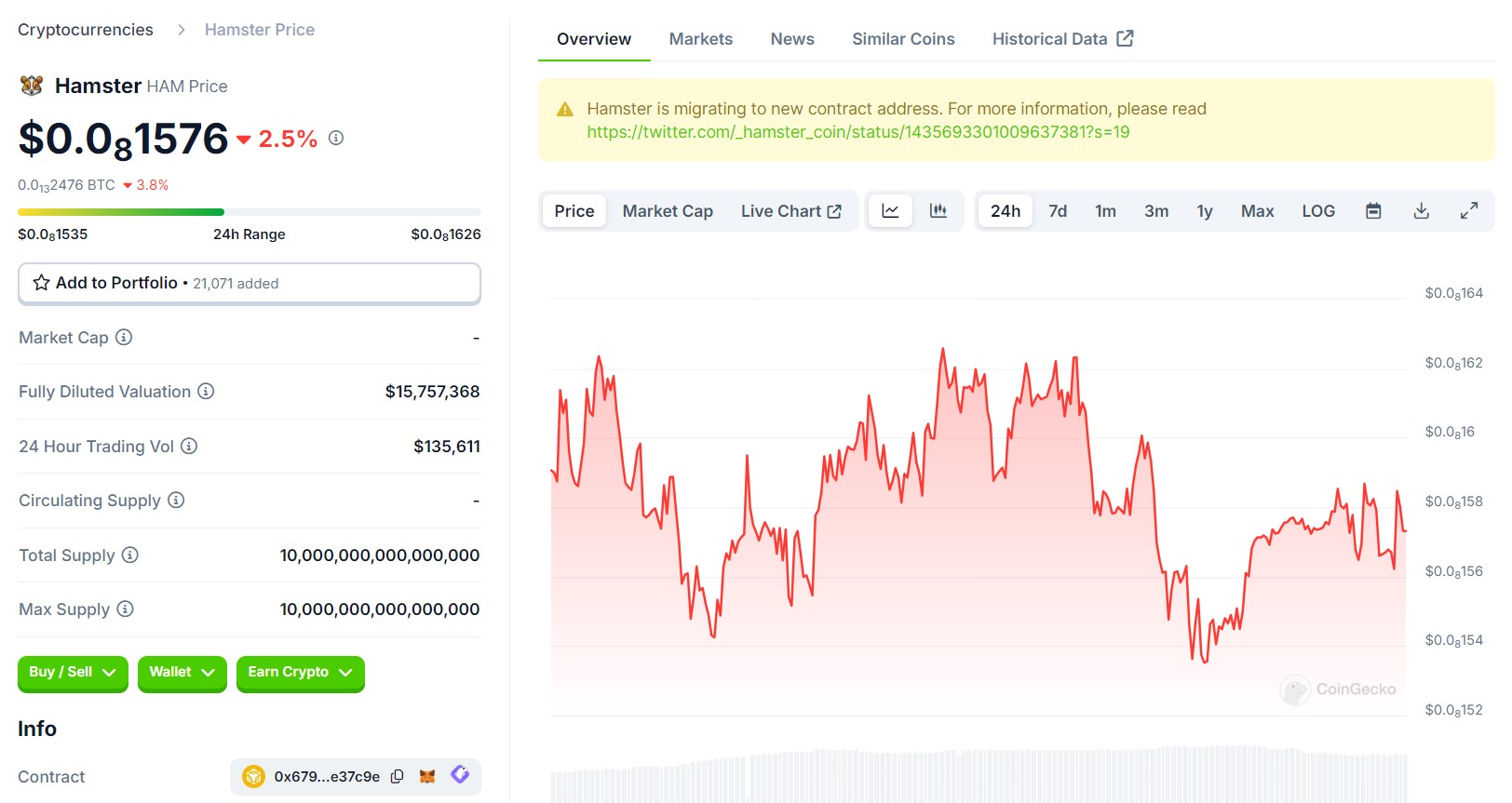1512x803 pixels.
Task: Click the Fully Diluted Valuation info icon
Action: pos(206,391)
